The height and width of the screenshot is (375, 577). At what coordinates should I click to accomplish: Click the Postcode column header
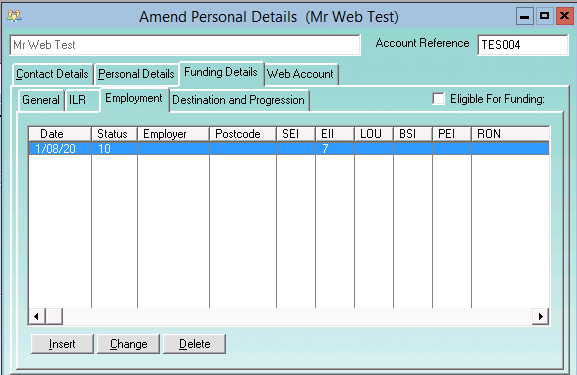(243, 134)
